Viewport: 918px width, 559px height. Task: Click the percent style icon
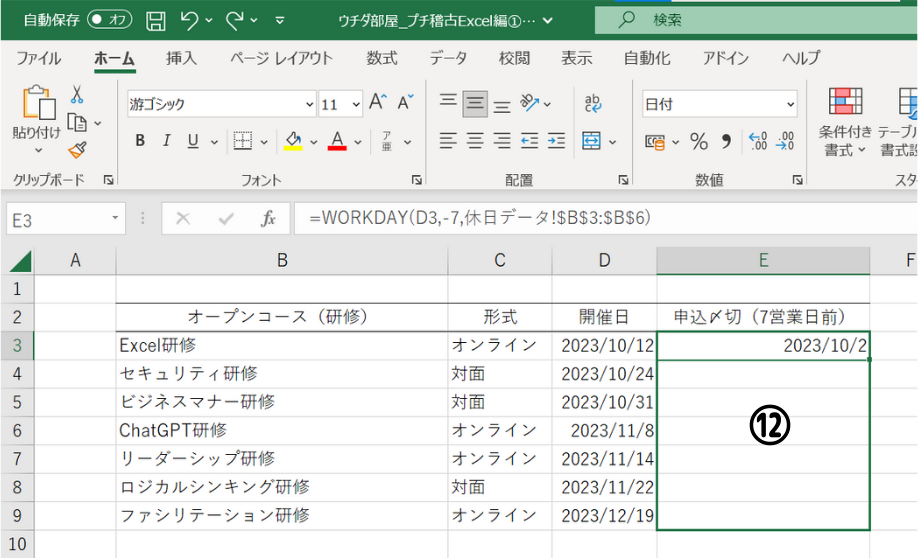698,141
